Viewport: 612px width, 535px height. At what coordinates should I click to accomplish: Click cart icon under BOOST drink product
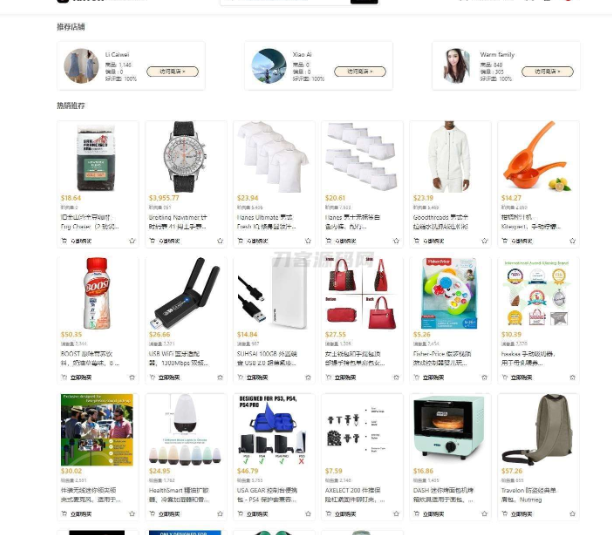(x=64, y=377)
